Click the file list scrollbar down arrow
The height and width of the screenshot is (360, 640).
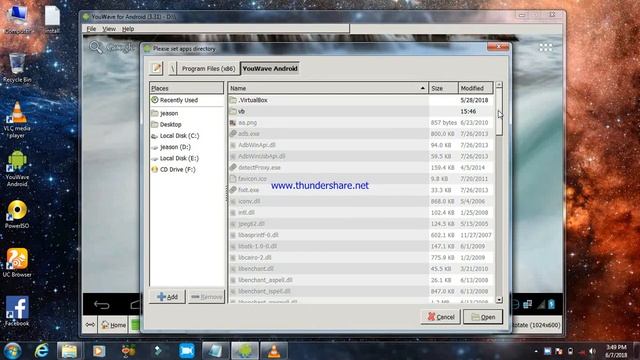499,300
